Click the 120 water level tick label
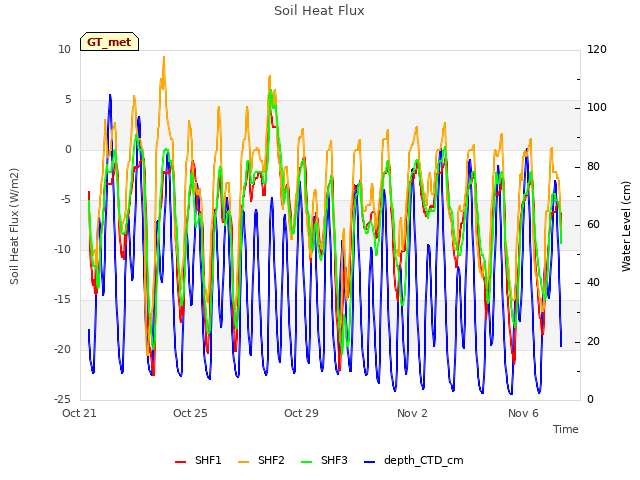640x480 pixels. tap(597, 50)
